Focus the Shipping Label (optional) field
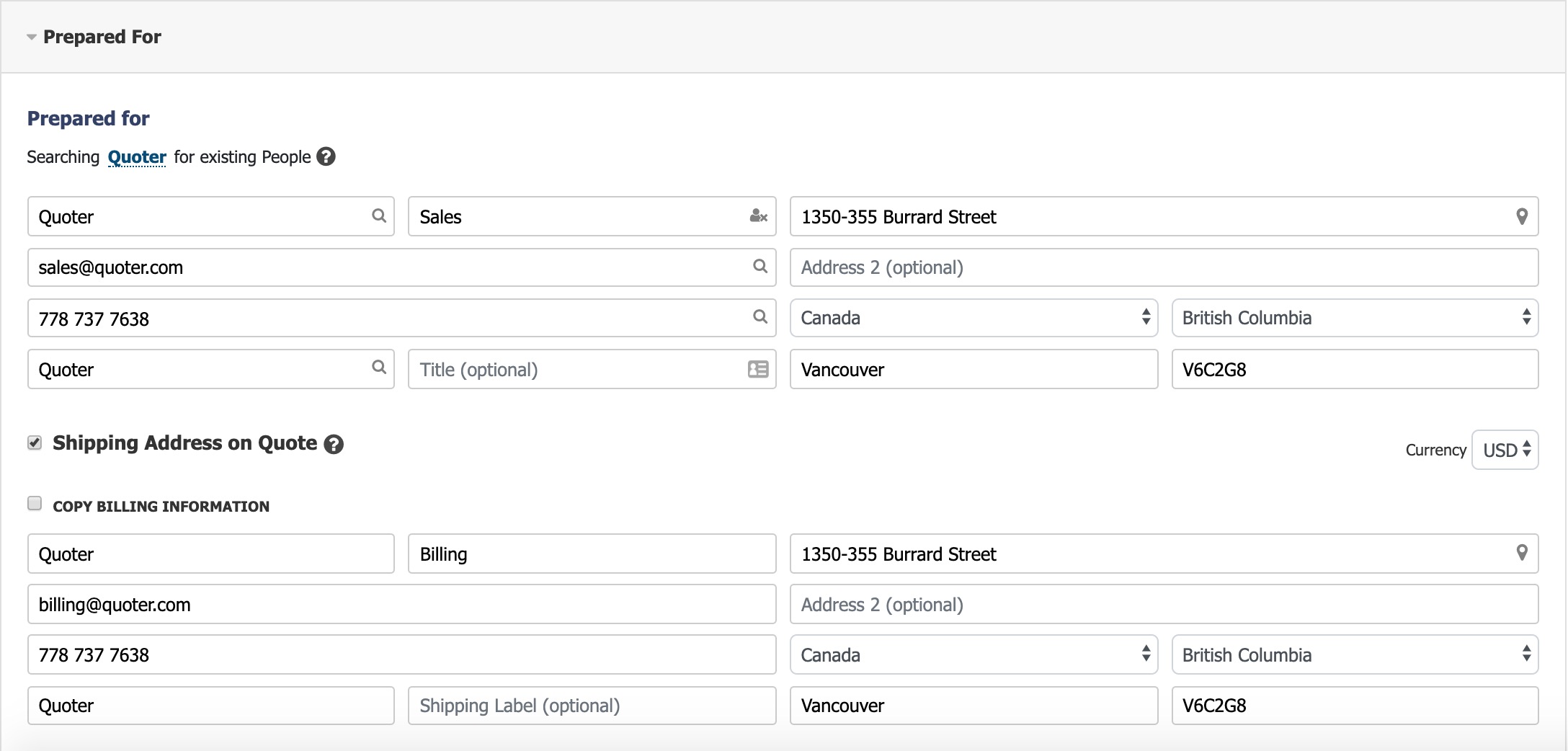 [x=592, y=706]
